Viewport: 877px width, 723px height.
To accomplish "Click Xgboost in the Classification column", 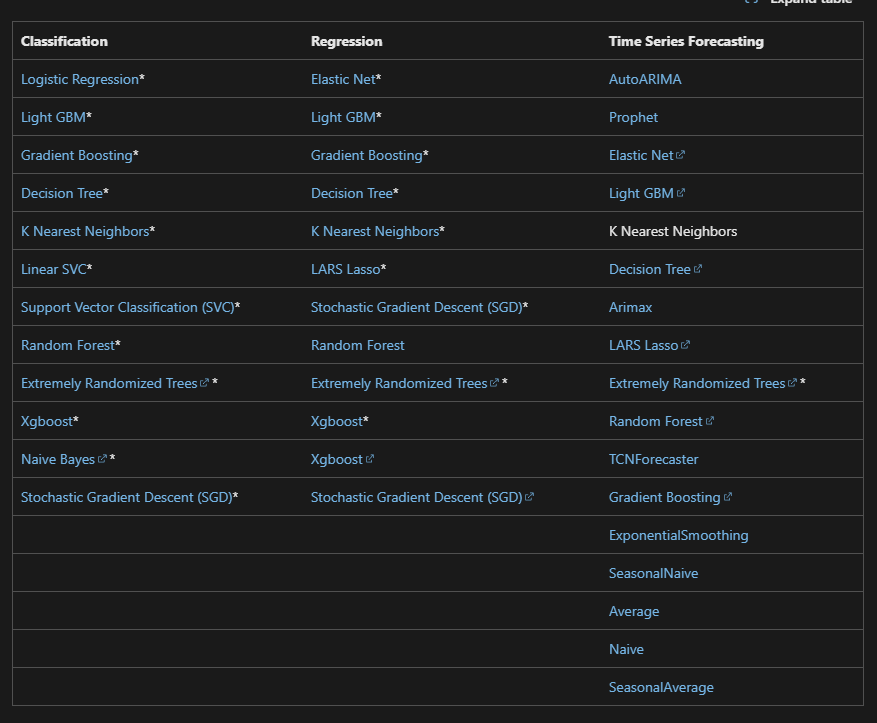I will (x=47, y=422).
